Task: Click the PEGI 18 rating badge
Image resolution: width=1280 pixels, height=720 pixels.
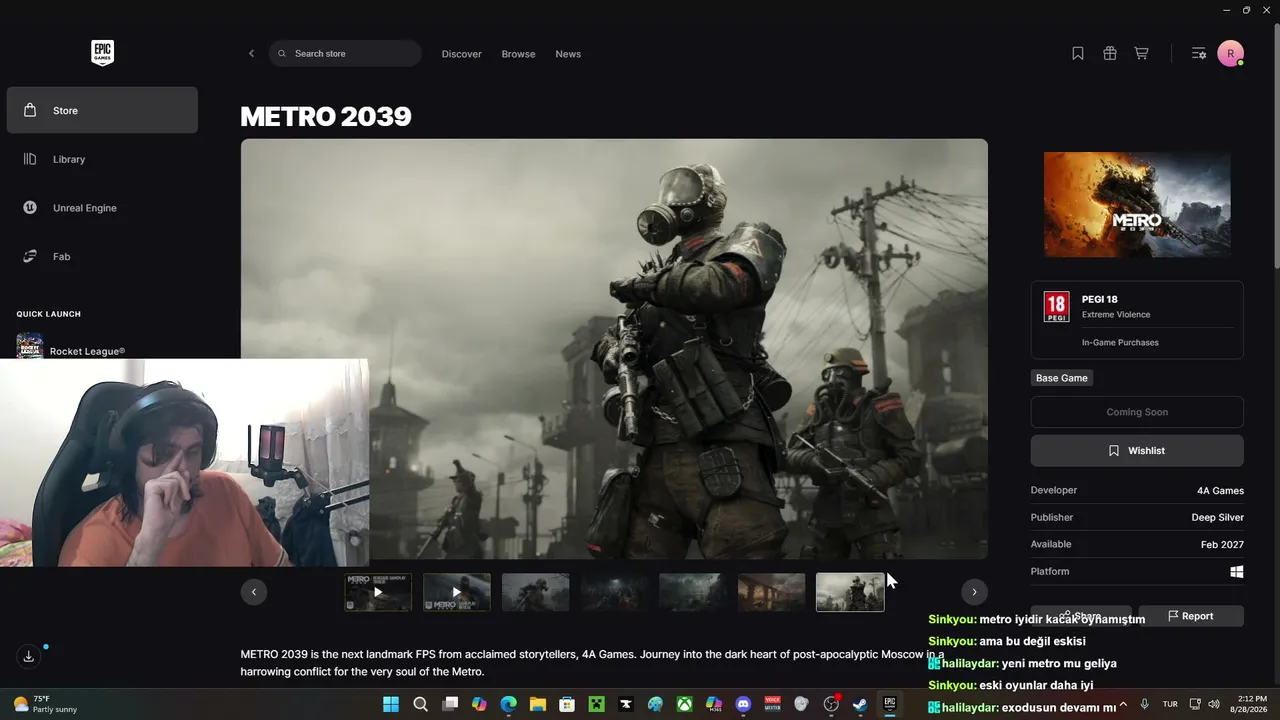Action: [1056, 306]
